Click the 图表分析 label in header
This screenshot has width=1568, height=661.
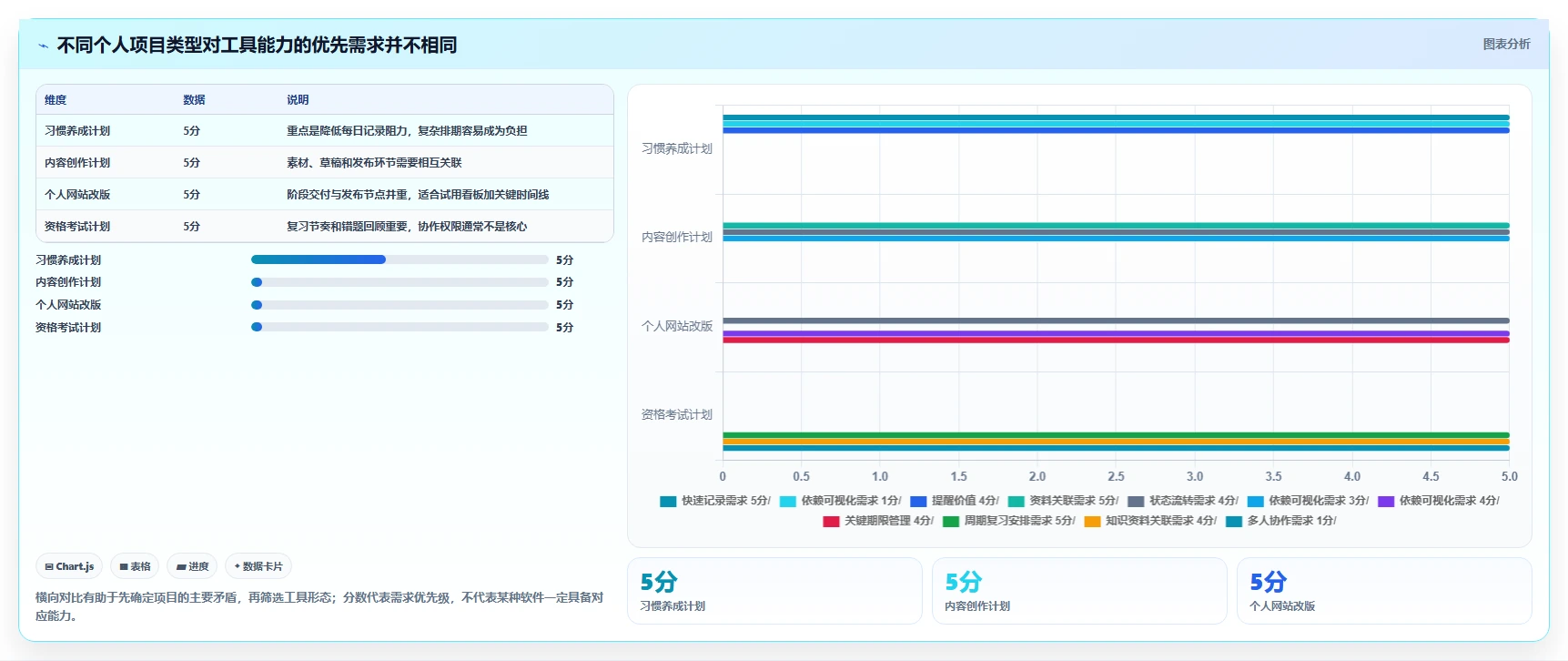pos(1506,44)
